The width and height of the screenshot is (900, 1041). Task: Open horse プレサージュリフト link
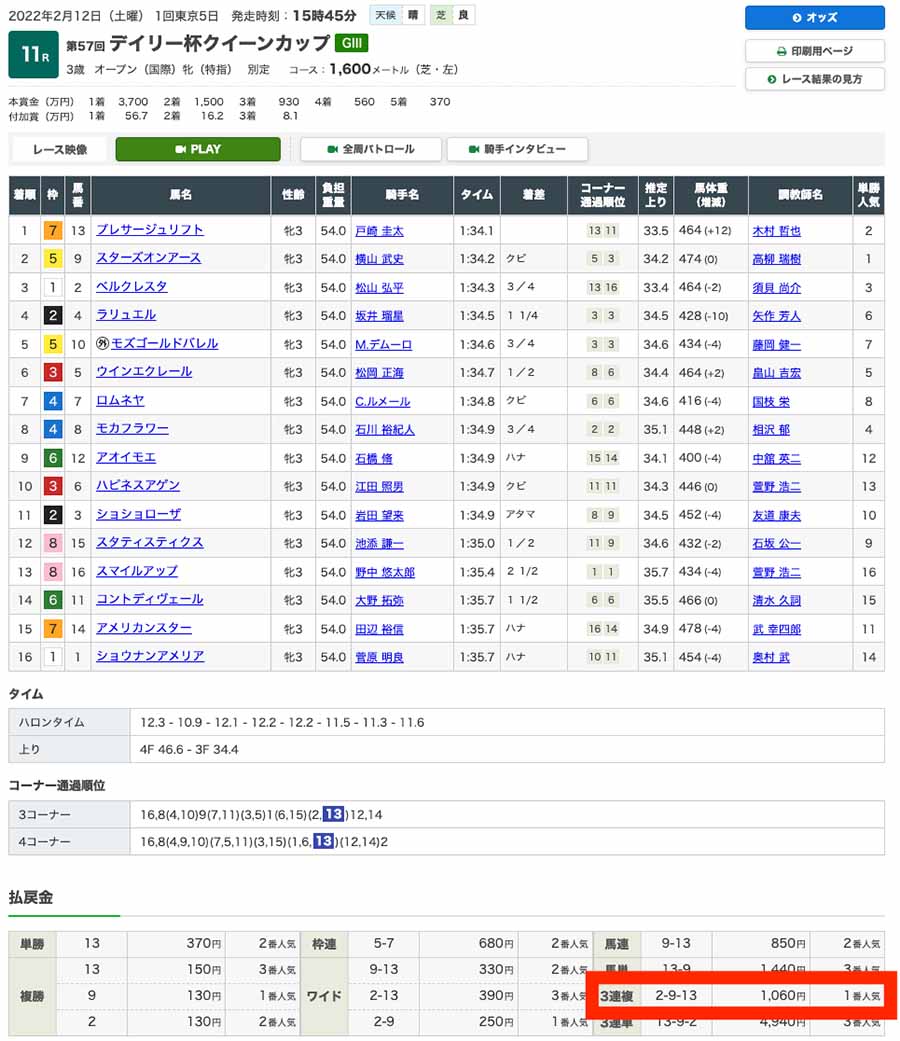click(150, 230)
